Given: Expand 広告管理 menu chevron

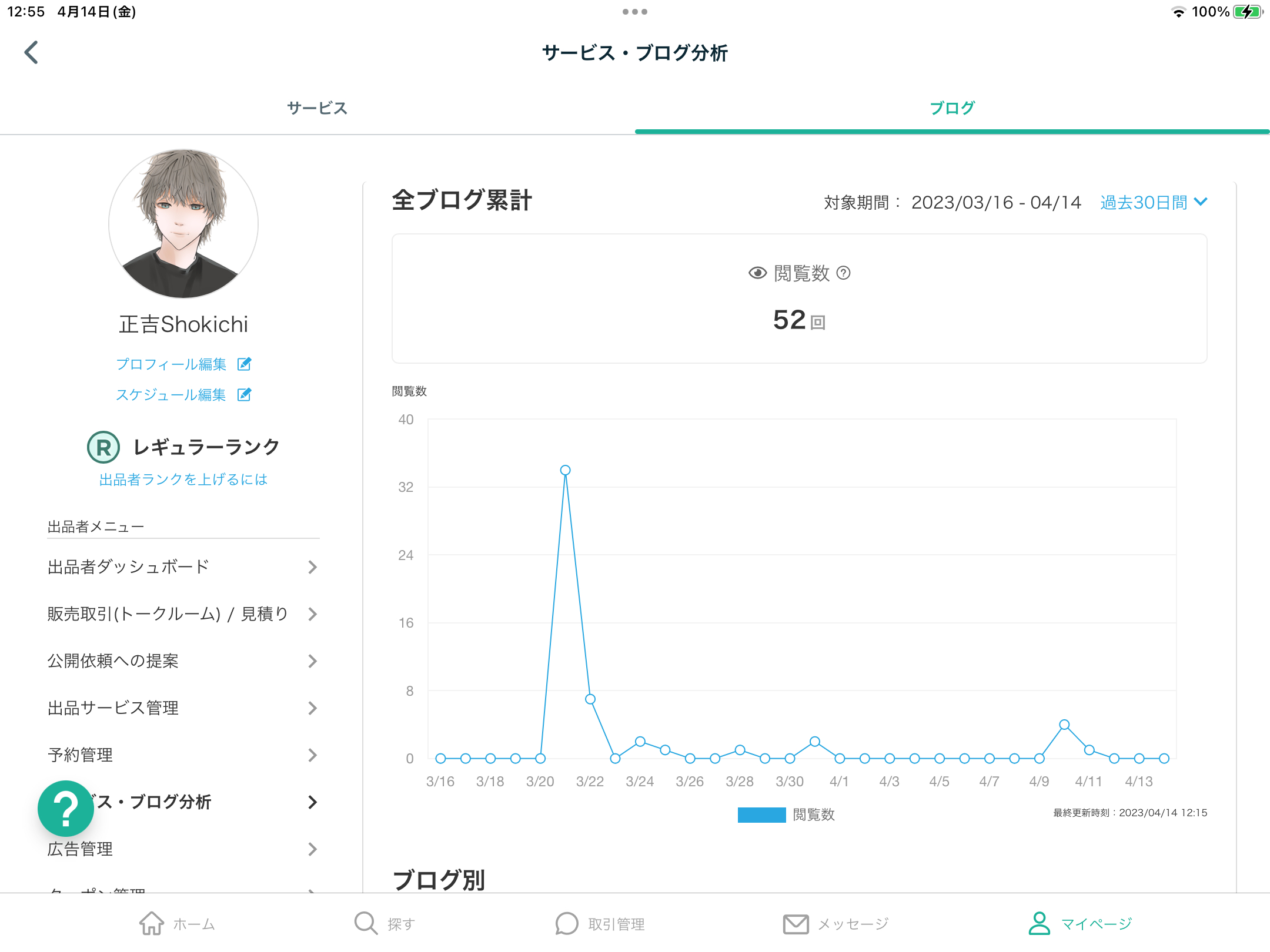Looking at the screenshot, I should pyautogui.click(x=312, y=849).
